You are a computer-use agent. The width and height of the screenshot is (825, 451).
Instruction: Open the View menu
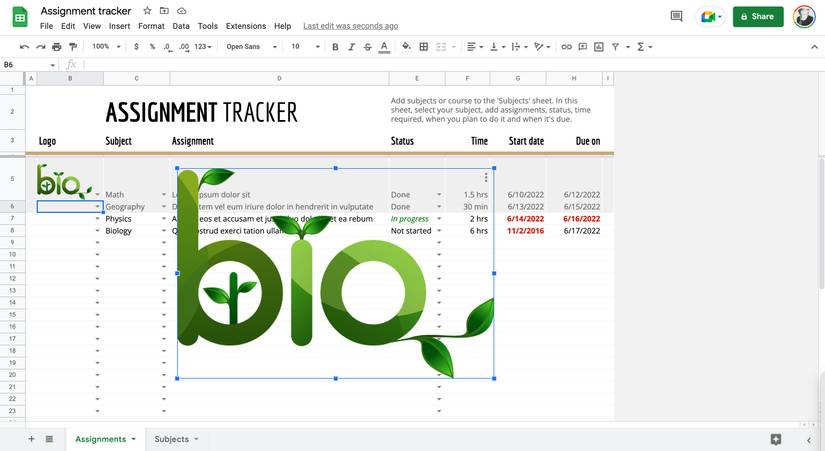tap(92, 26)
